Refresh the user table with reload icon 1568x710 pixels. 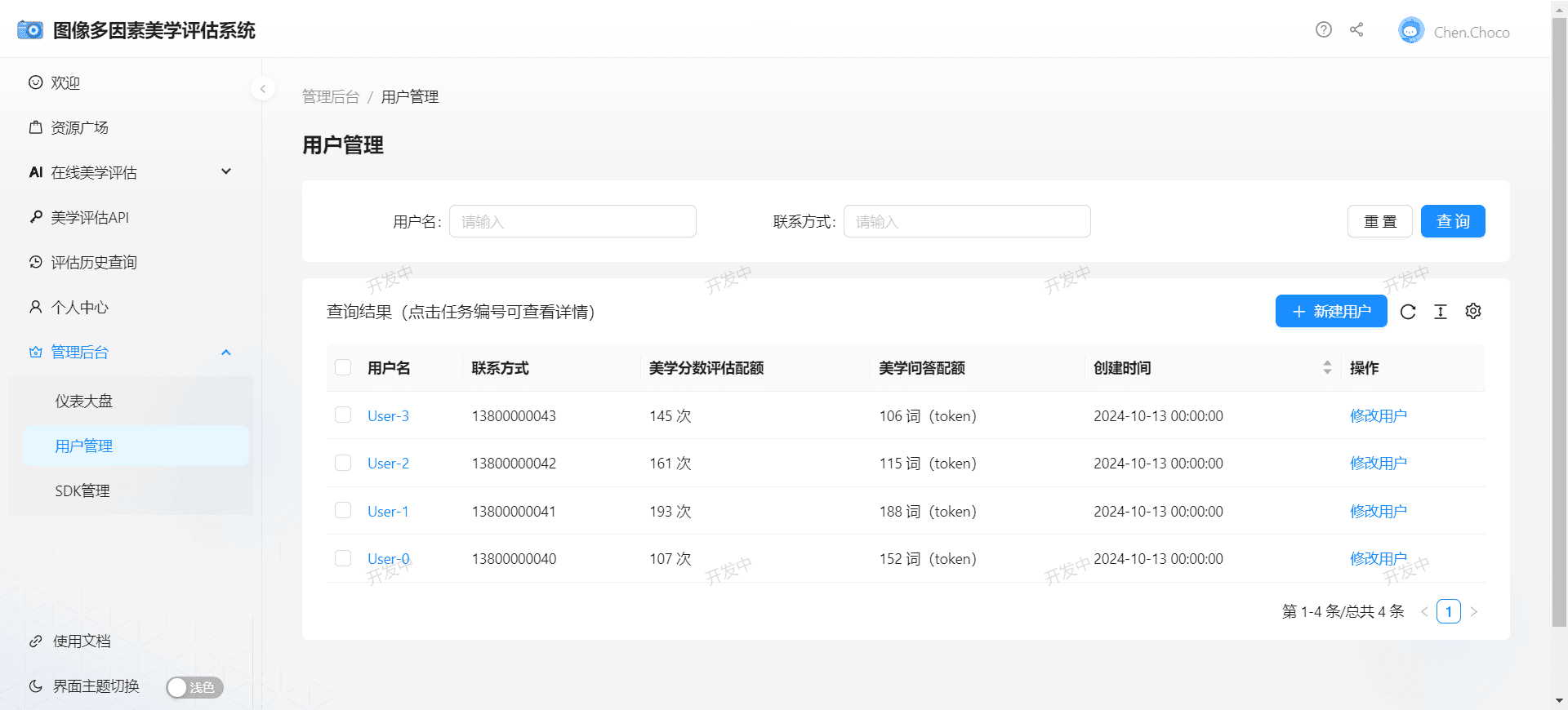pyautogui.click(x=1408, y=312)
